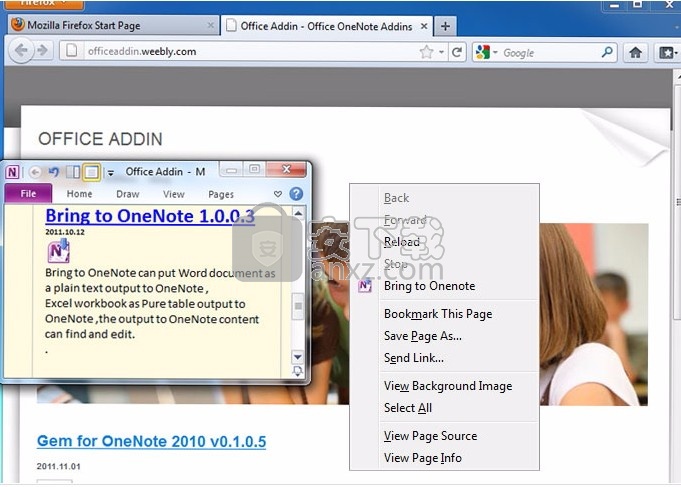Click the OneNote vertical scrollbar thumb
The image size is (681, 487).
pos(298,306)
